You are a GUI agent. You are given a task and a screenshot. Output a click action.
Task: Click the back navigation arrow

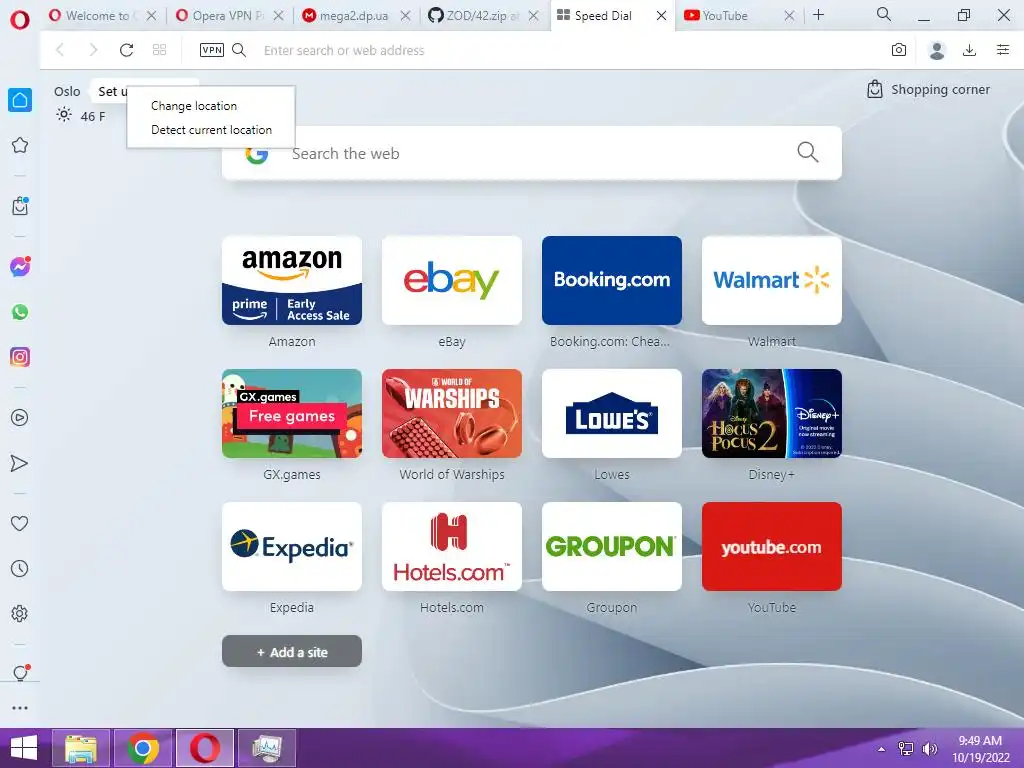coord(60,50)
